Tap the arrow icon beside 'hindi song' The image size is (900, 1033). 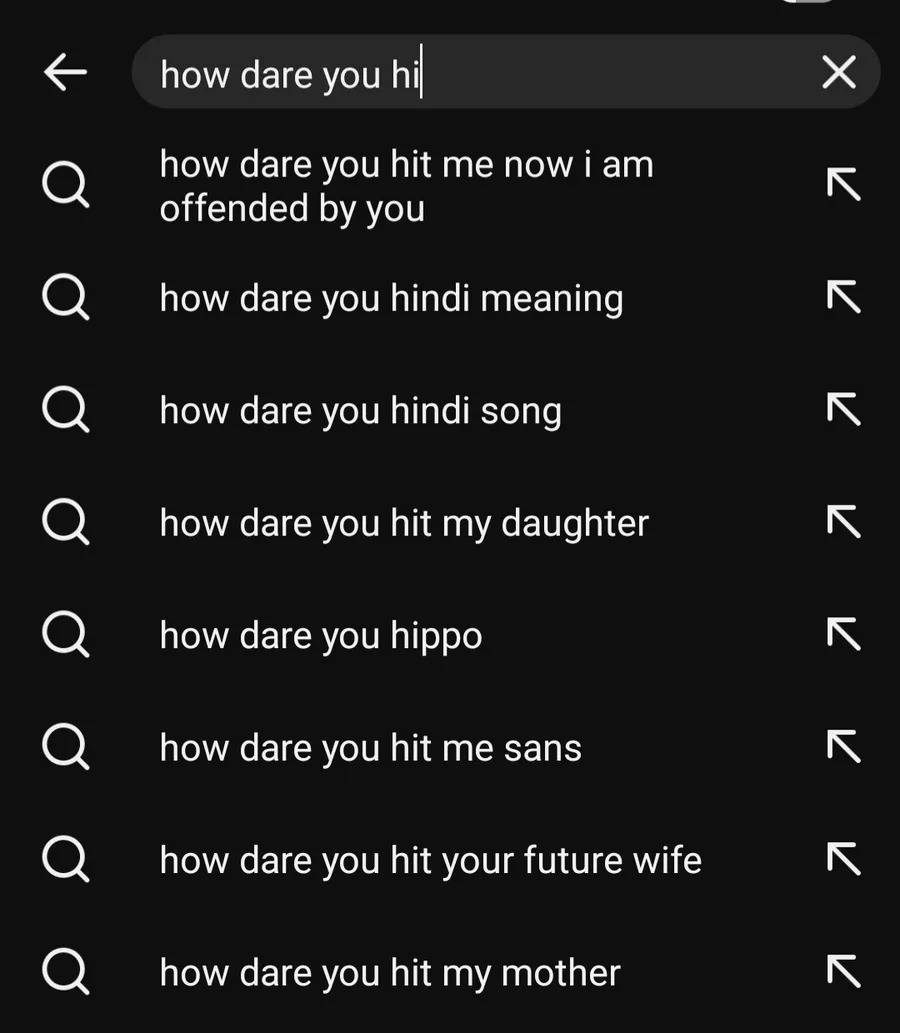coord(843,410)
